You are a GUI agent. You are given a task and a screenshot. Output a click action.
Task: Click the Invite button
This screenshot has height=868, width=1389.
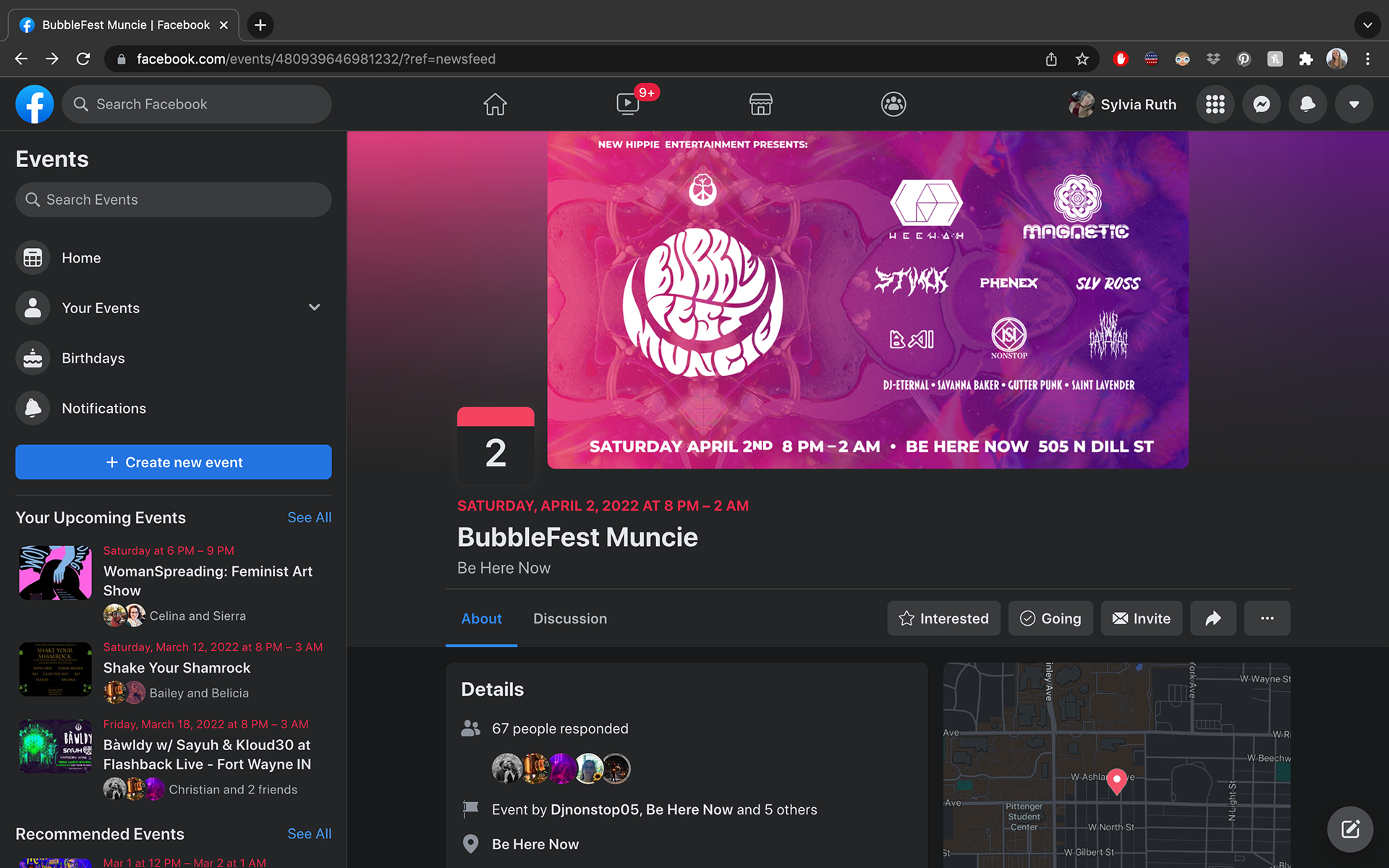[1142, 618]
